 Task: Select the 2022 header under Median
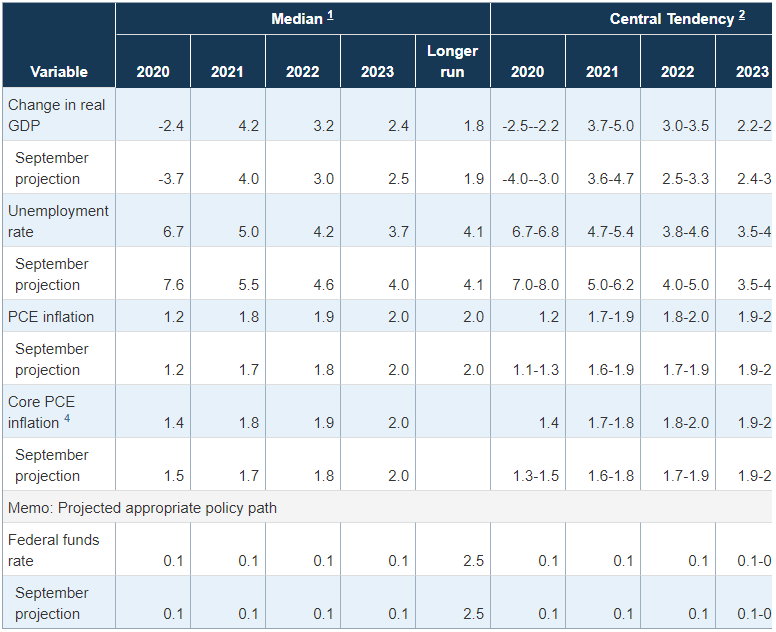click(302, 72)
